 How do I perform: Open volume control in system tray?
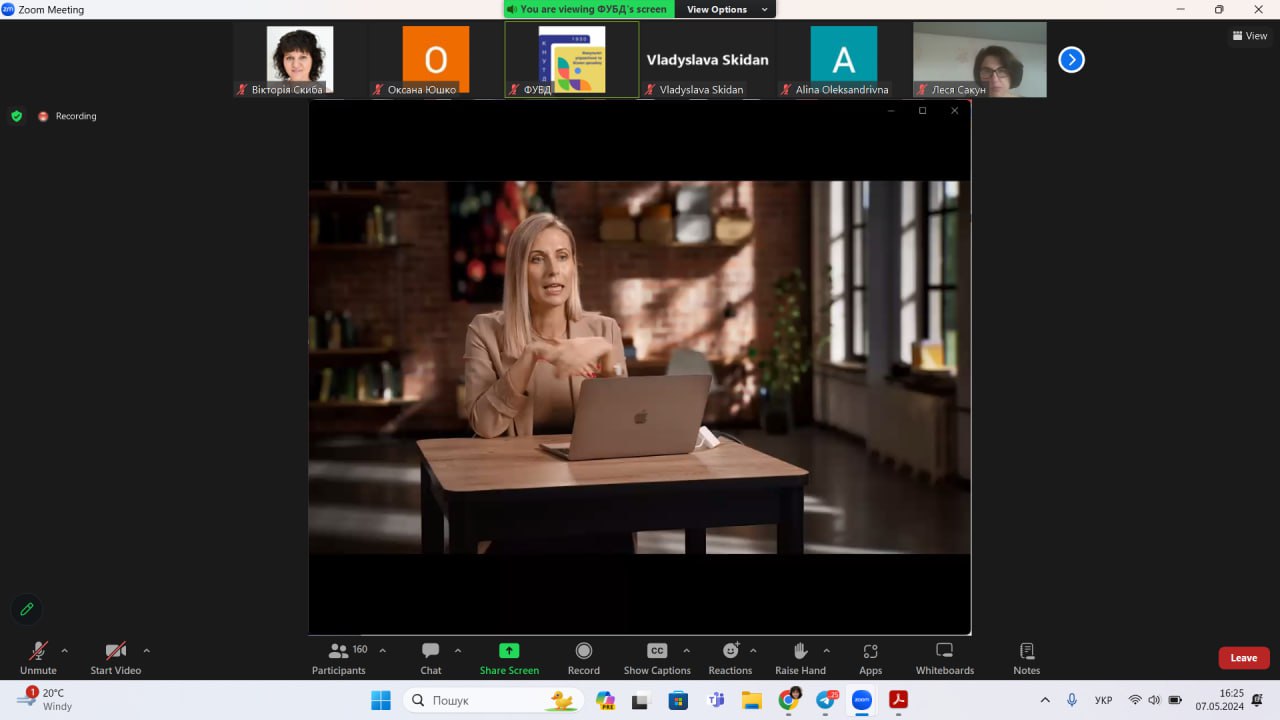1154,700
